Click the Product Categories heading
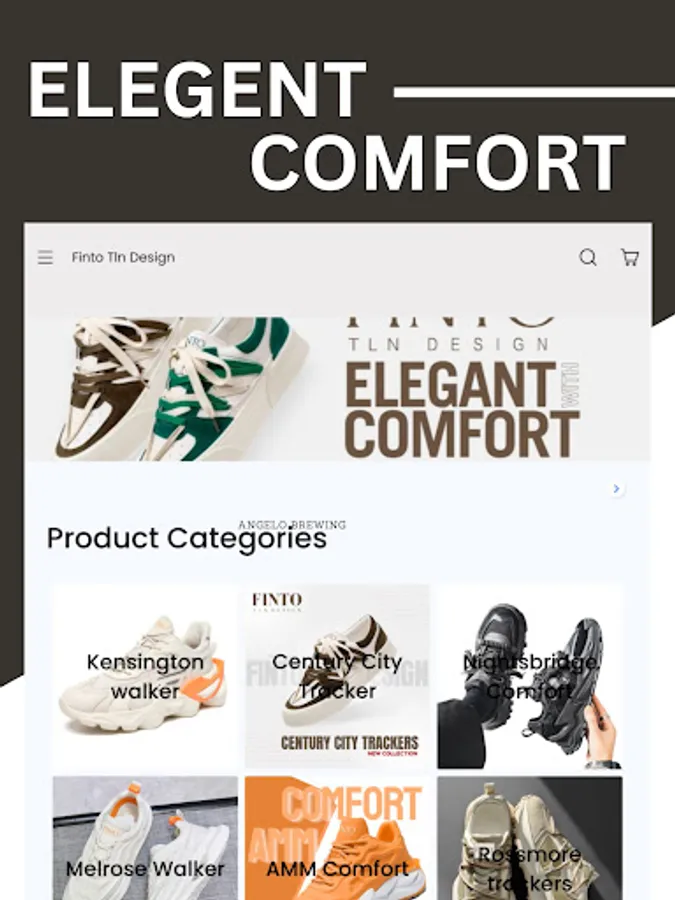This screenshot has width=675, height=900. coord(187,538)
